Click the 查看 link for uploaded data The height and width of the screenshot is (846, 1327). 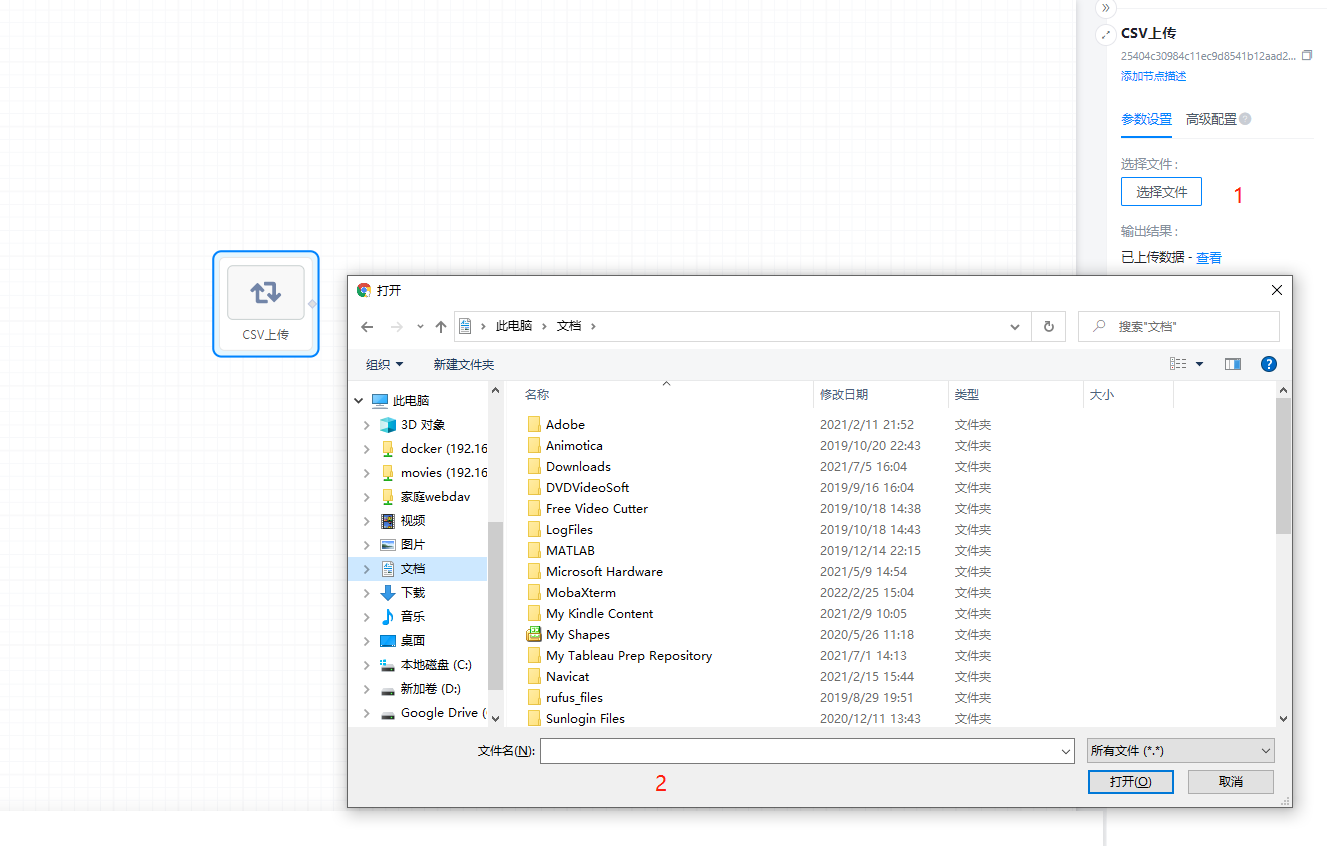[x=1209, y=258]
